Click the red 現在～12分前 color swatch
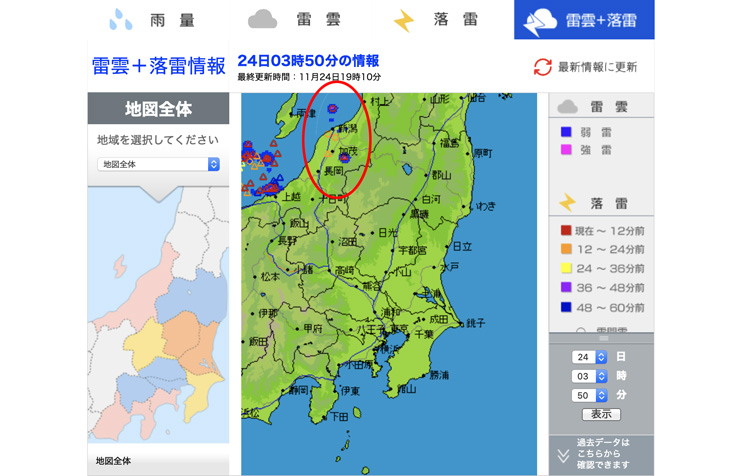Viewport: 740px width, 476px height. click(x=566, y=231)
